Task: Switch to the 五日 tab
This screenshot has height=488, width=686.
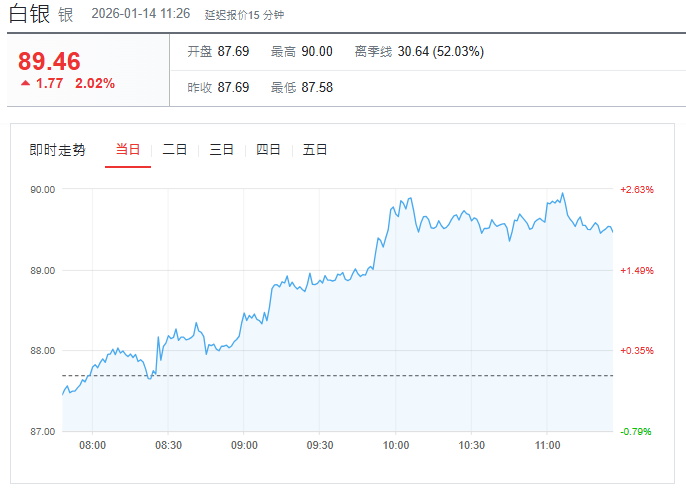Action: point(315,150)
